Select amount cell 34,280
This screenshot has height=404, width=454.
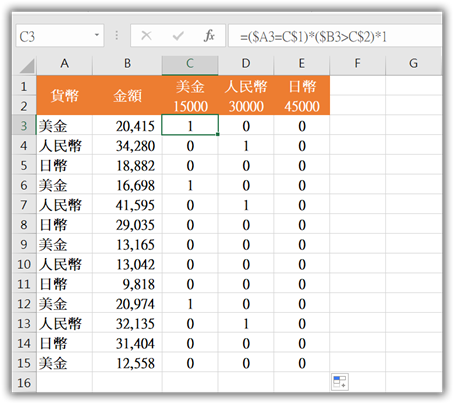[x=127, y=146]
